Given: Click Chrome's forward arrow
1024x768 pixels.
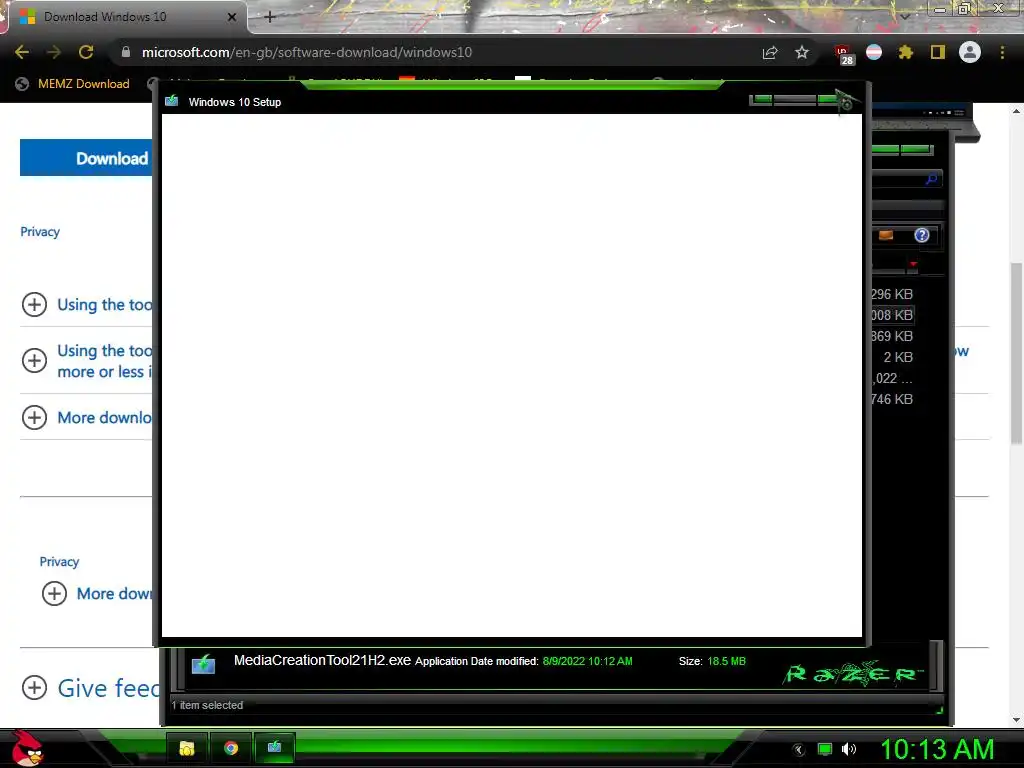Looking at the screenshot, I should [54, 52].
